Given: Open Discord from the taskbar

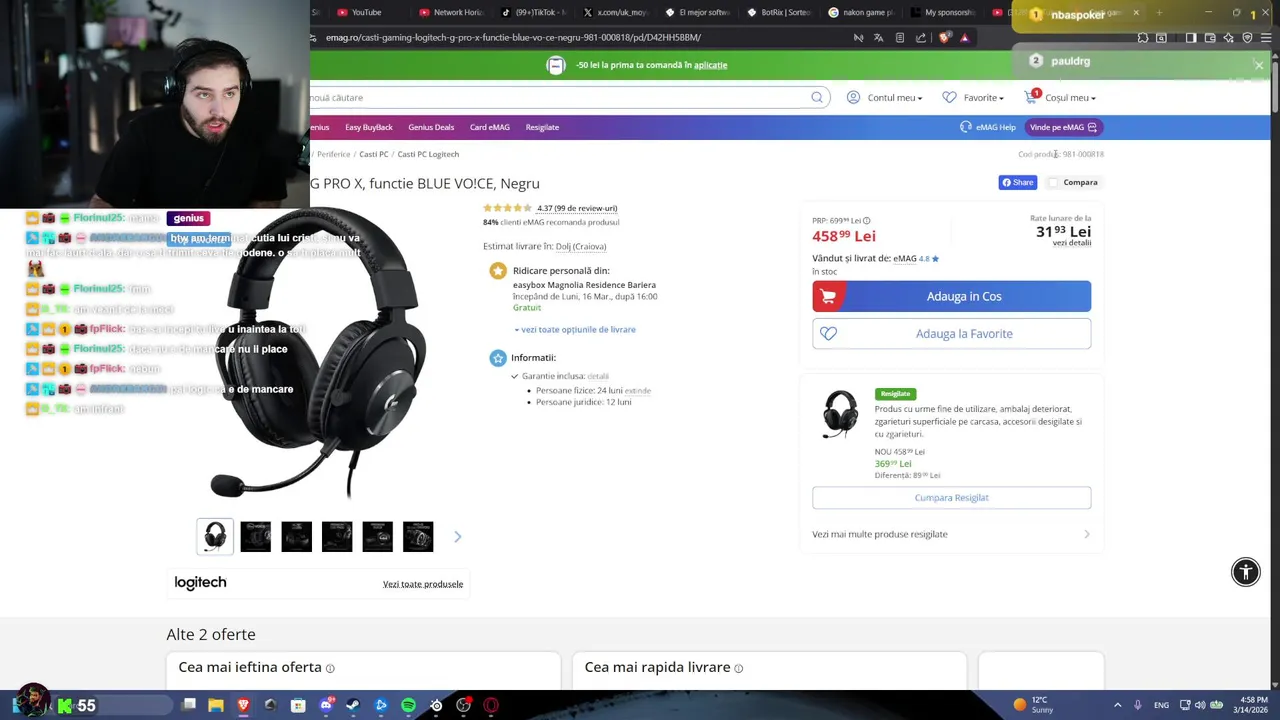Looking at the screenshot, I should 325,705.
